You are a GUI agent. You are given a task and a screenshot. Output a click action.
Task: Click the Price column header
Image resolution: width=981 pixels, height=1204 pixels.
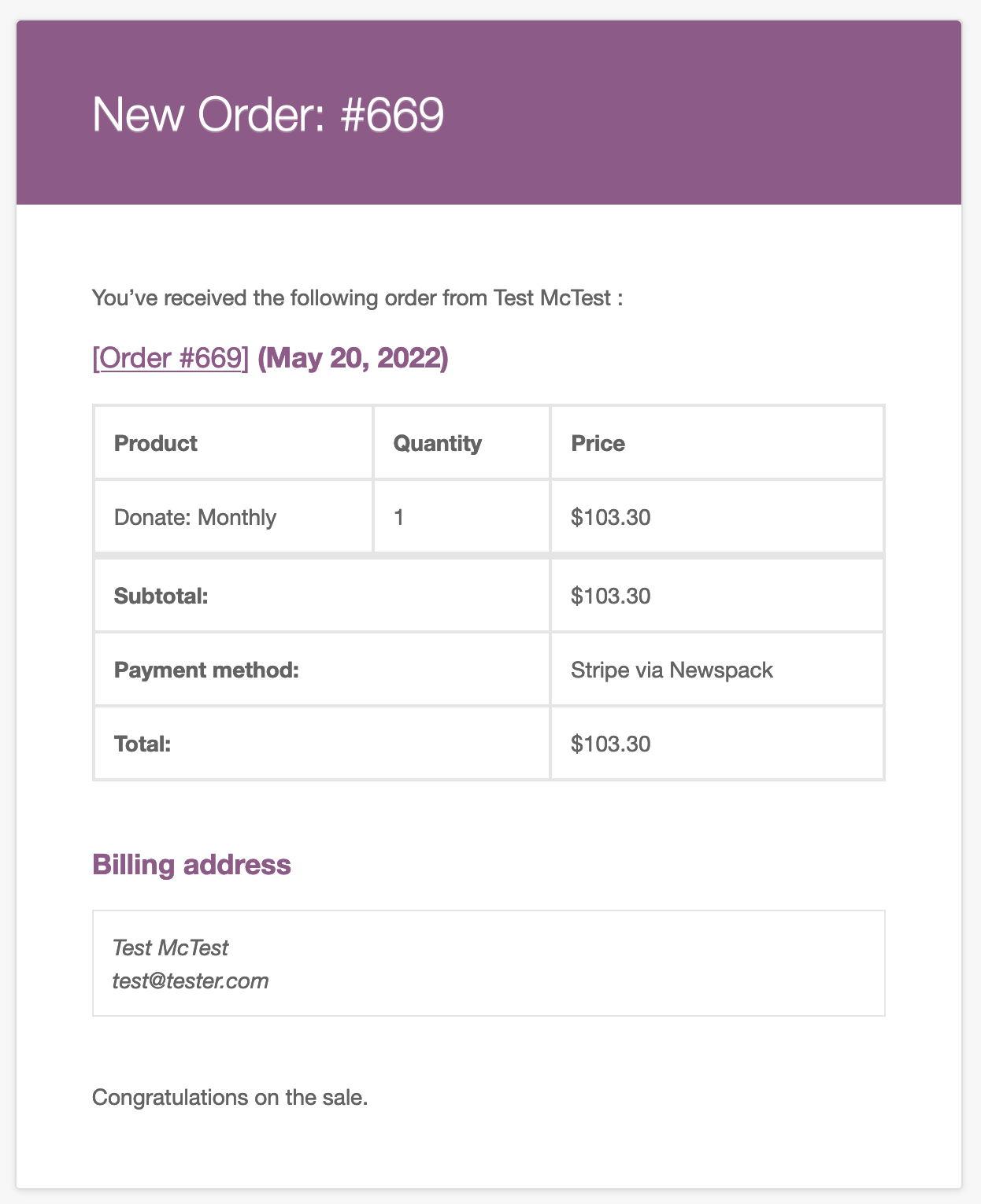tap(598, 443)
